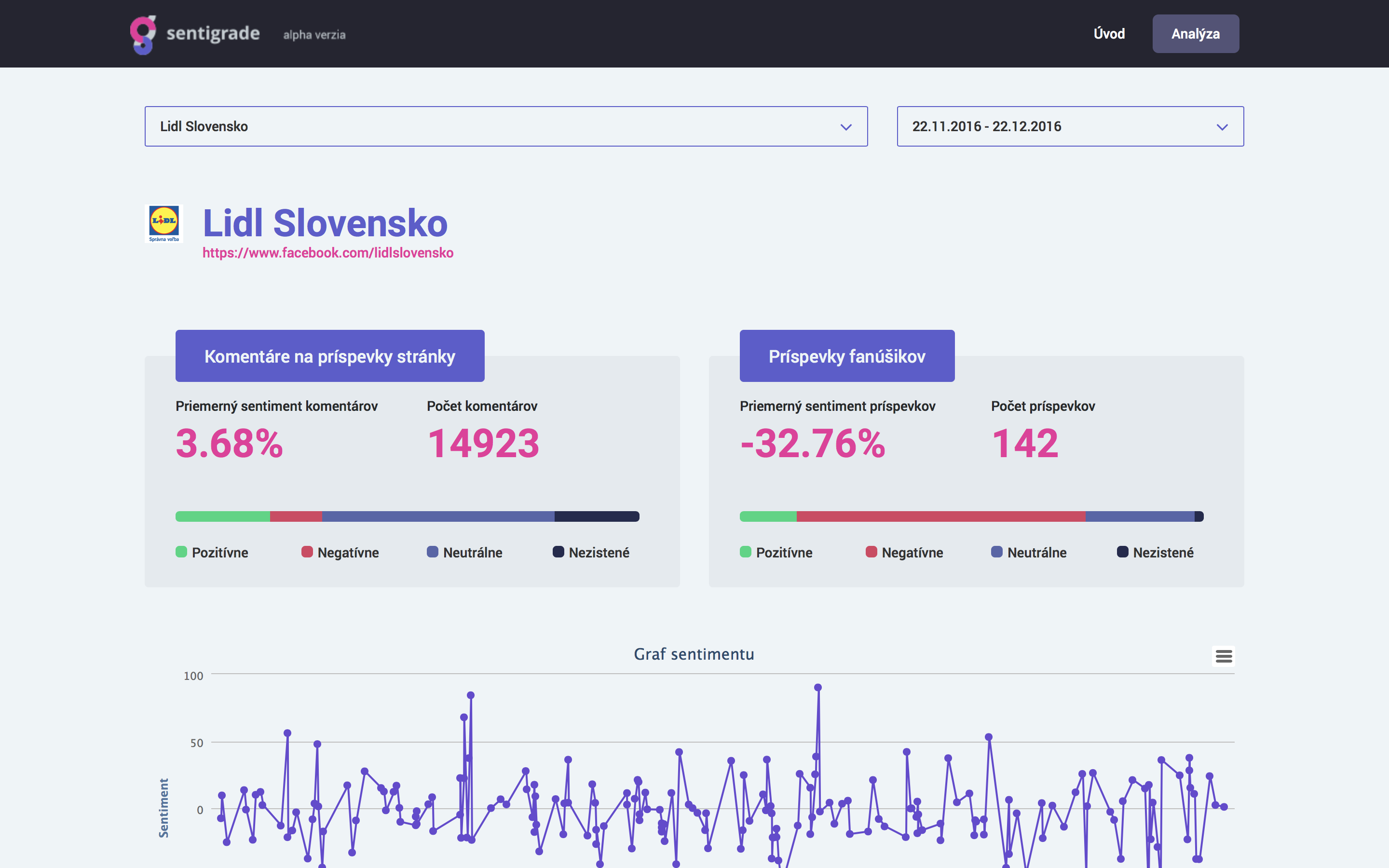Go to the Úvod menu item
Viewport: 1389px width, 868px height.
1109,34
